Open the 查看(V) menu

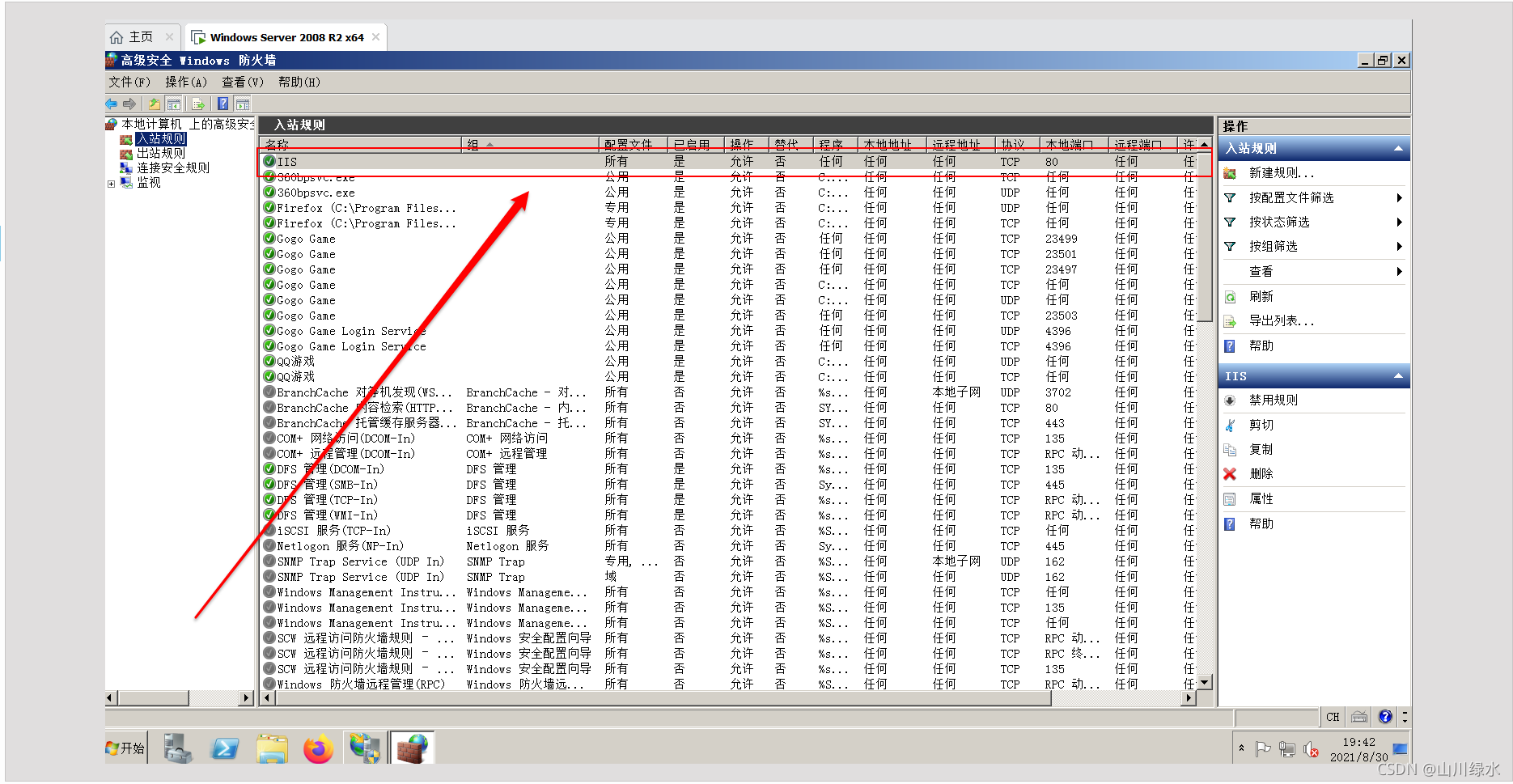(242, 82)
